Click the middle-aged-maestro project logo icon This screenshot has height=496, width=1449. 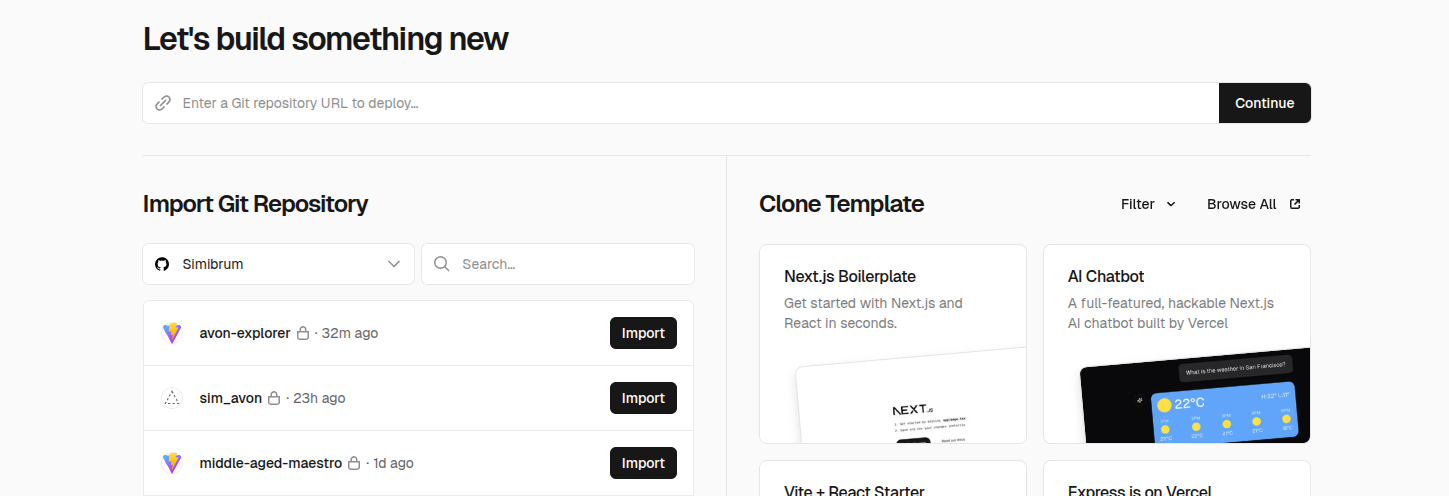point(172,463)
